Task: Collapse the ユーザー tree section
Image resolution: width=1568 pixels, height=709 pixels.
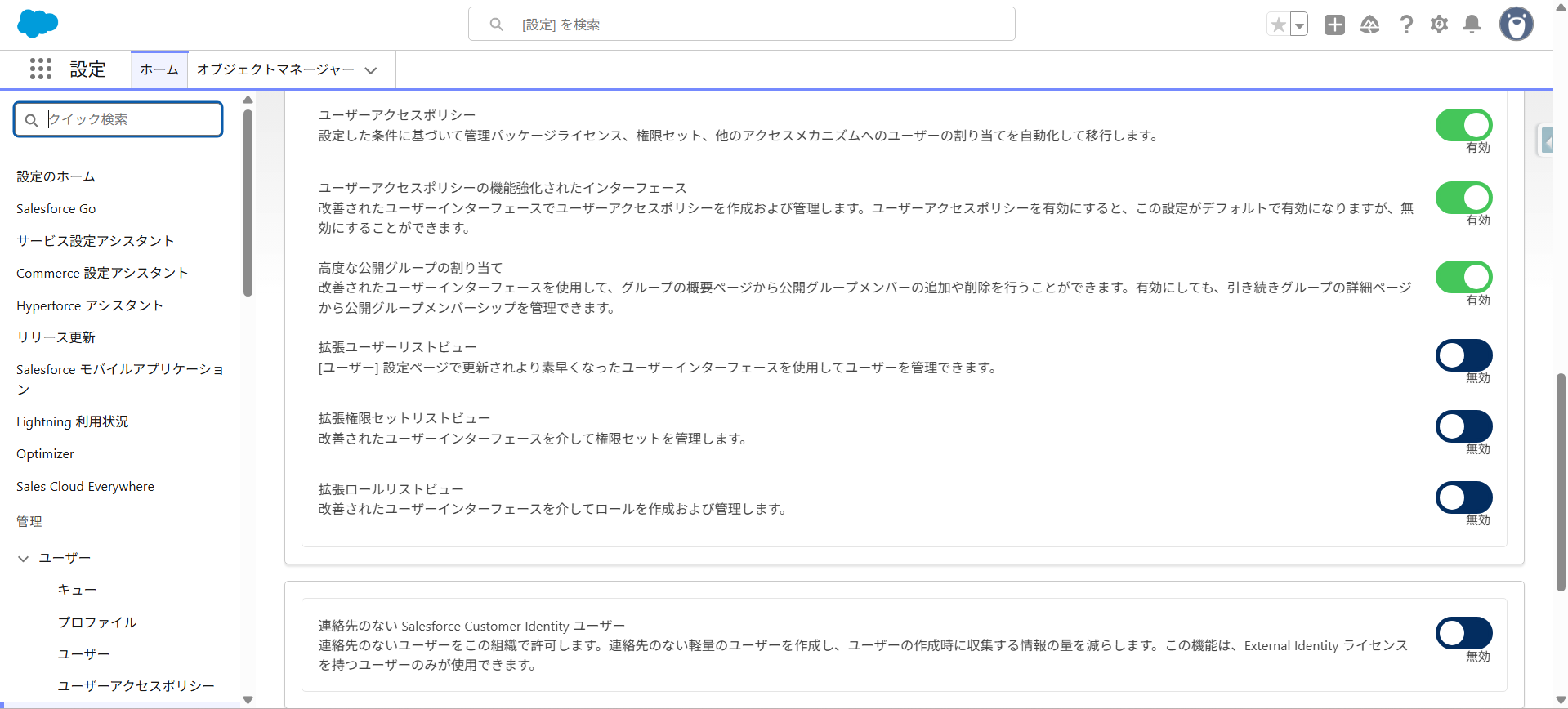Action: 23,559
